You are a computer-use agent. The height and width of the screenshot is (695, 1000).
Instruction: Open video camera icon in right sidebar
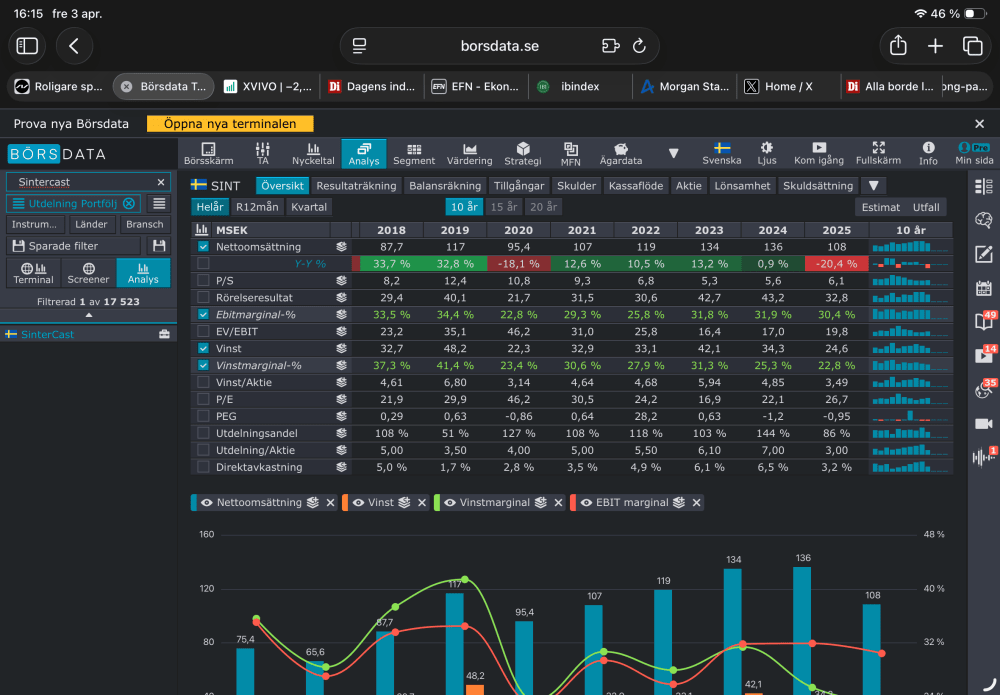tap(983, 423)
